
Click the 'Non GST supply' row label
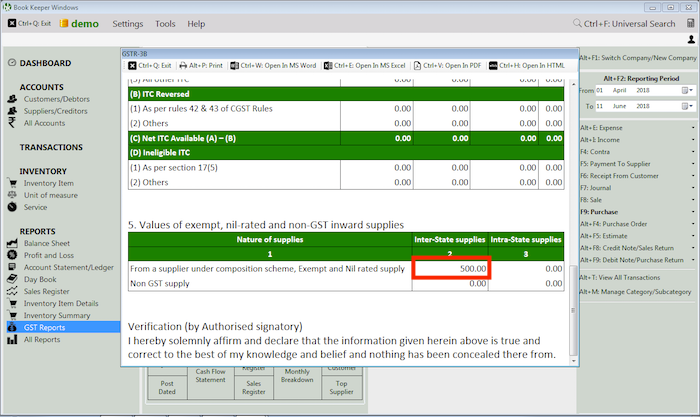click(160, 284)
